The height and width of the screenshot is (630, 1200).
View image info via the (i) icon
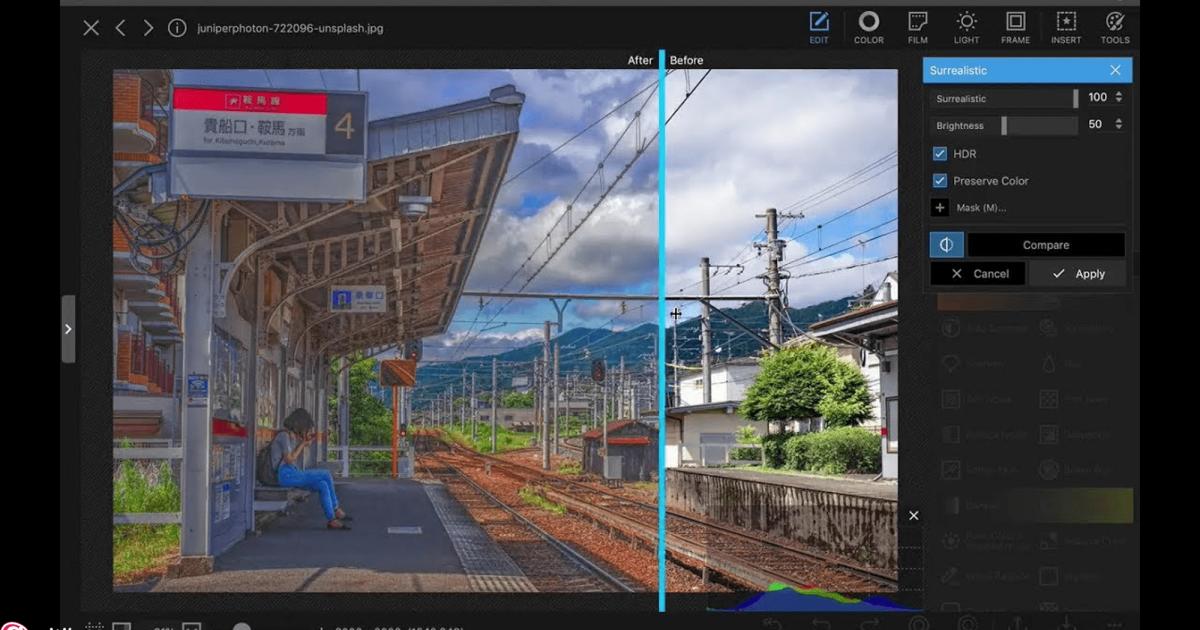(177, 28)
